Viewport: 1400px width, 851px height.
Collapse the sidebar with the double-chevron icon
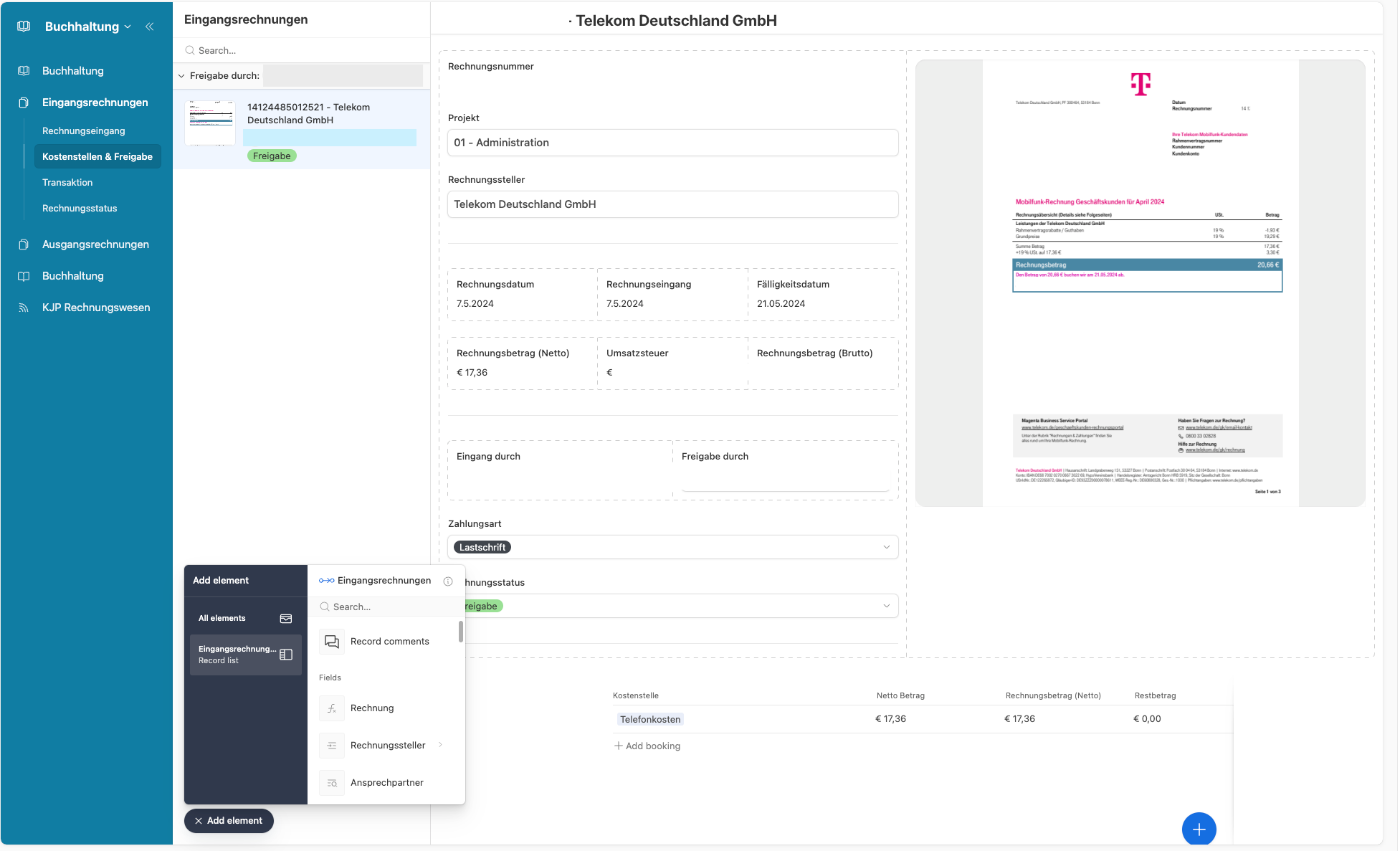tap(149, 27)
